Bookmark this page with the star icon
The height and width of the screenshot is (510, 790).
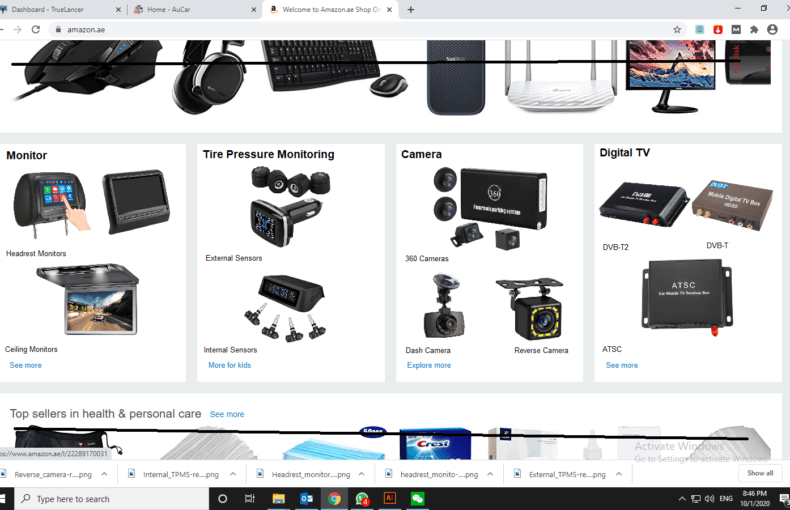click(x=677, y=30)
